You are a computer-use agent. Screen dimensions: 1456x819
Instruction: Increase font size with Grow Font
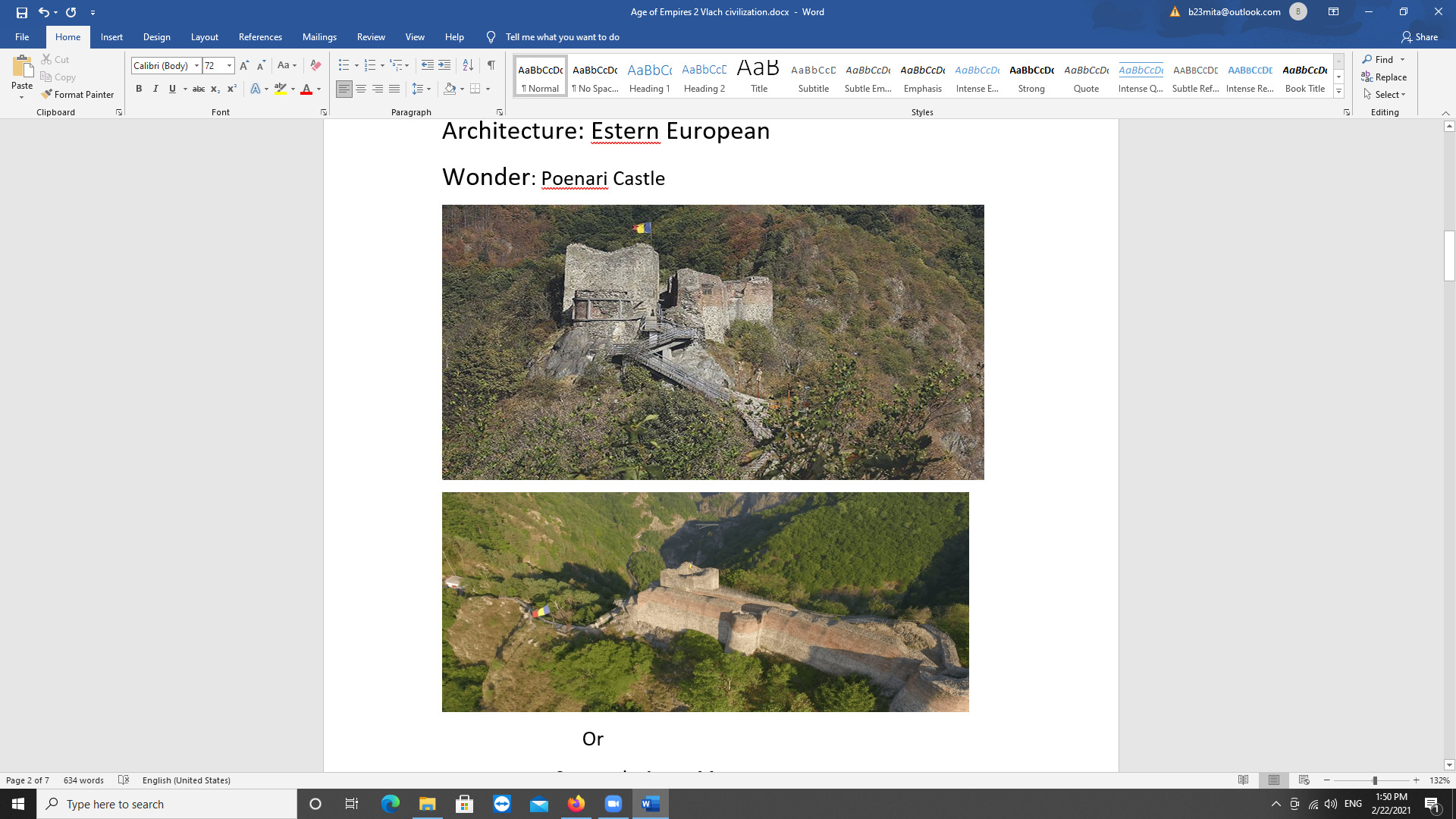coord(244,65)
